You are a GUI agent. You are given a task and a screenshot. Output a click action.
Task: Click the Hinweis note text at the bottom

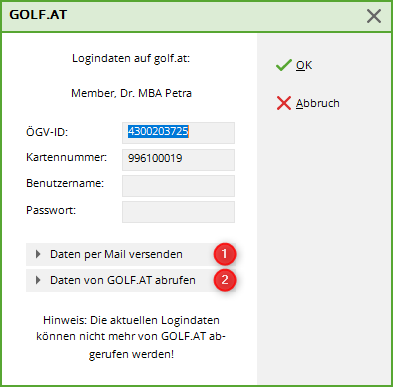[x=131, y=337]
